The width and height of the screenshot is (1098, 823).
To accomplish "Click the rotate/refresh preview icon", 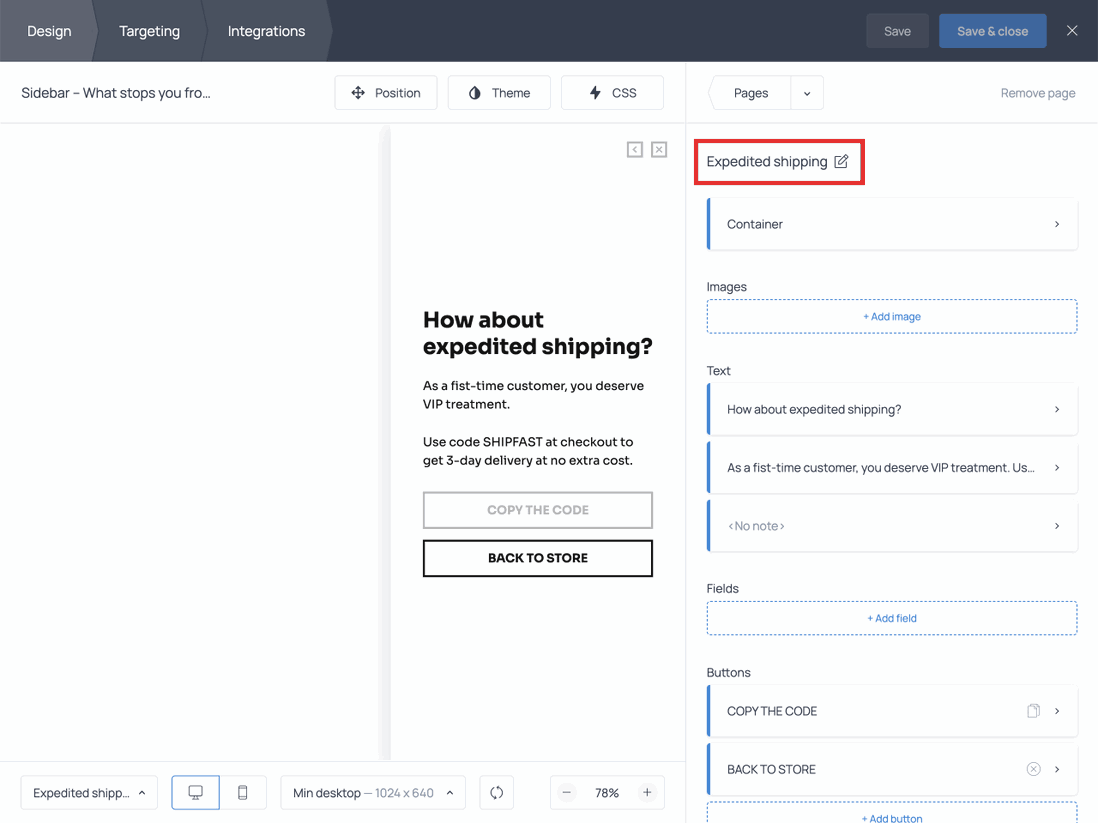I will pos(497,793).
